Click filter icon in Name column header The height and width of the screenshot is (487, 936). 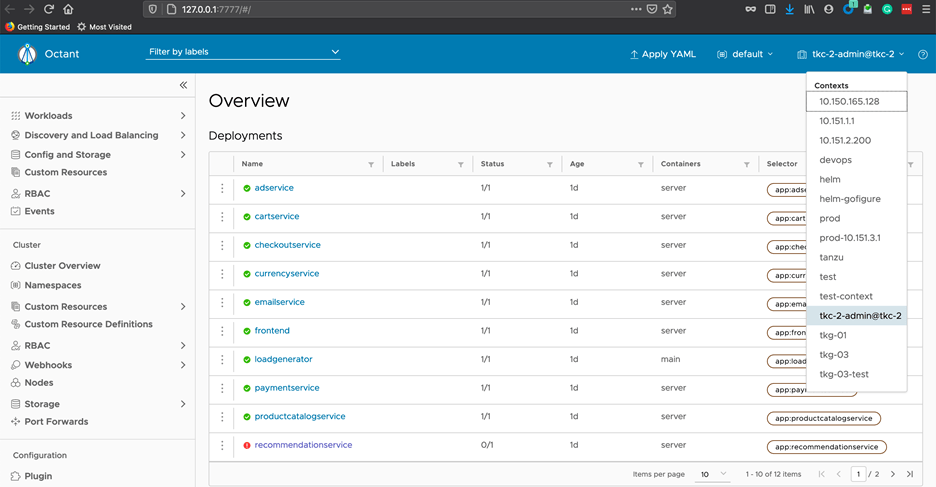[x=371, y=164]
